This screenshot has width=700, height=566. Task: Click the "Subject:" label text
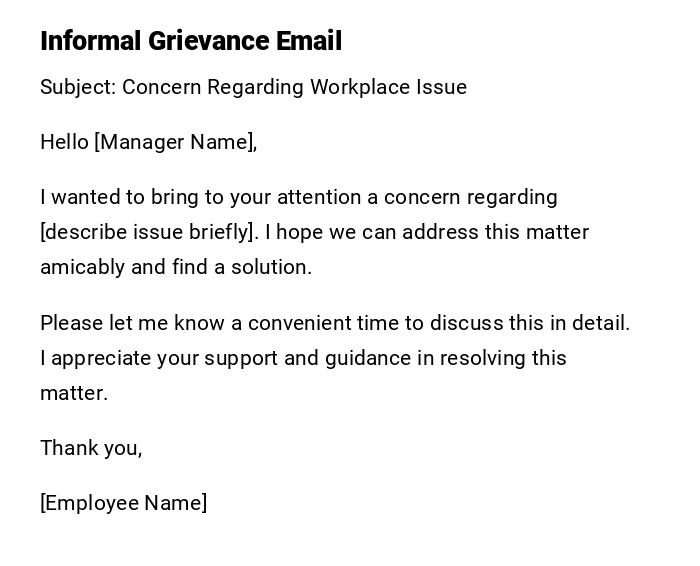click(x=78, y=87)
